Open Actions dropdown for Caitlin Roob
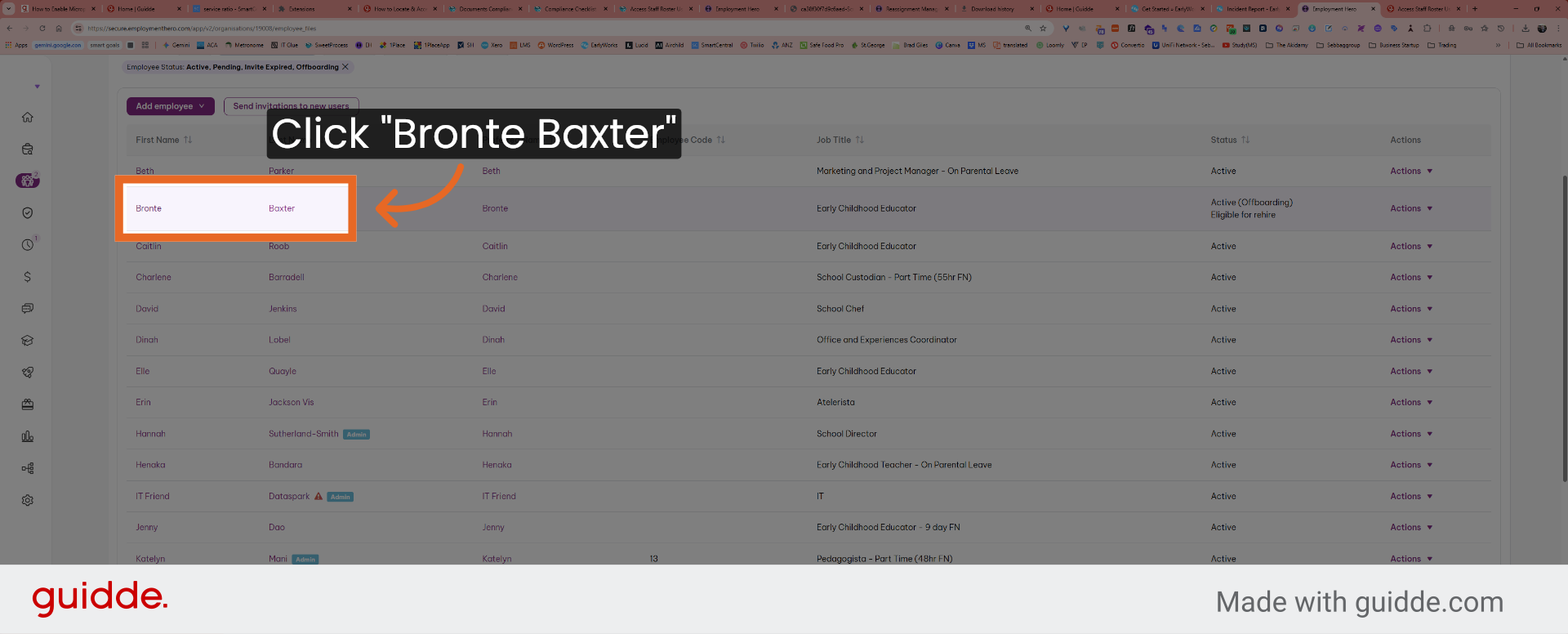Screen dimensions: 1568x634 click(x=1411, y=246)
